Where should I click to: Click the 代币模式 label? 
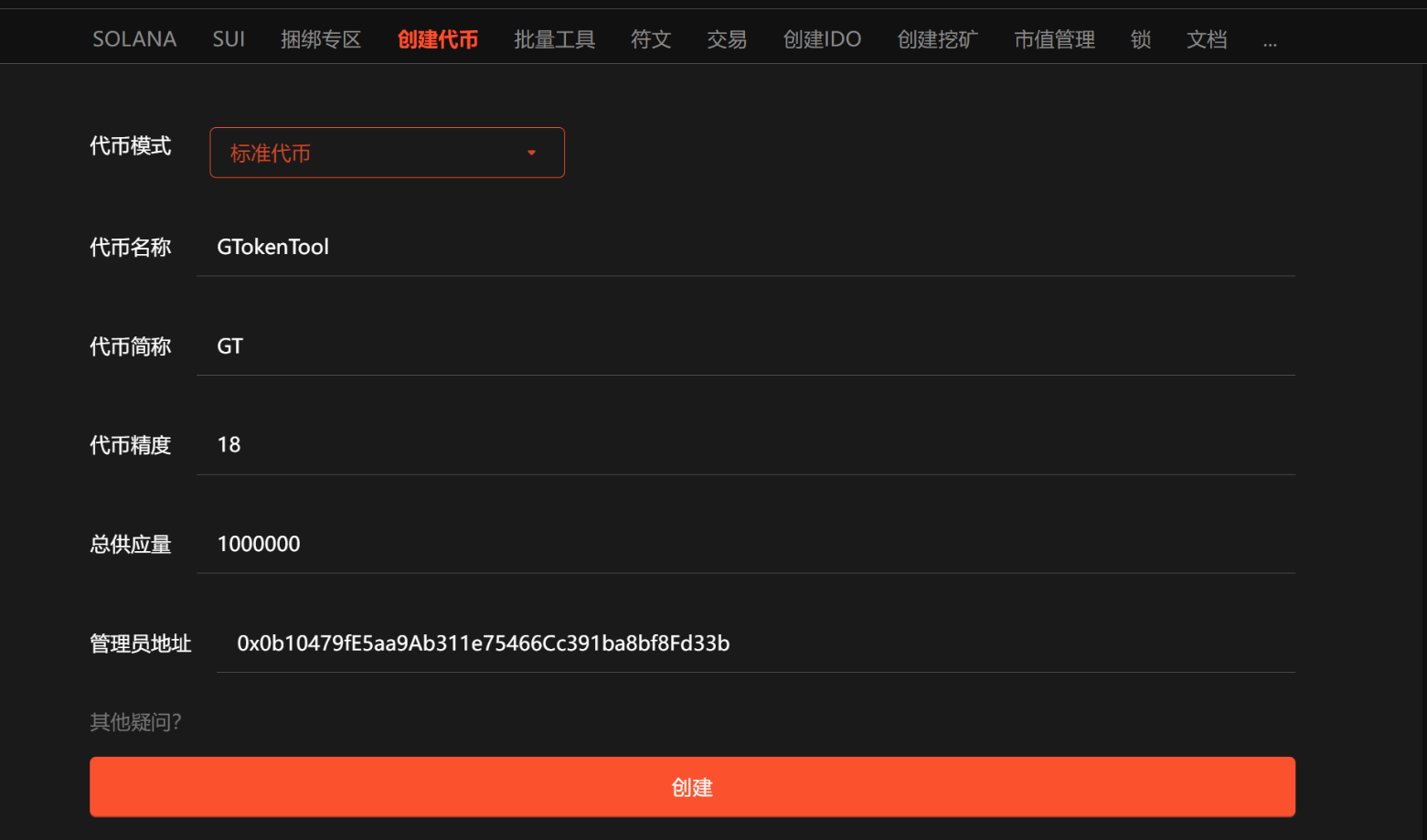[130, 146]
